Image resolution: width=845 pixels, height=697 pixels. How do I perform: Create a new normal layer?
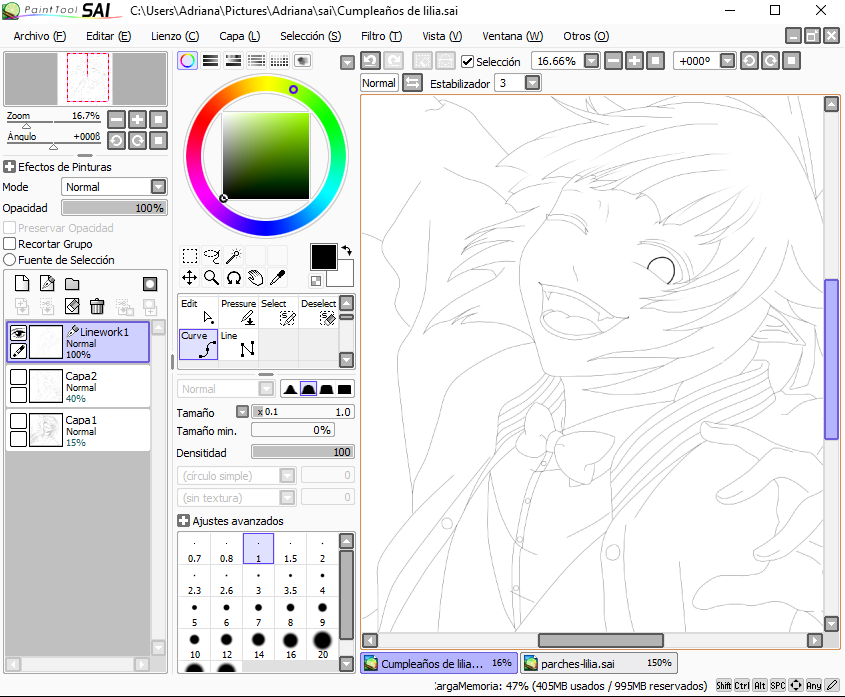(22, 284)
